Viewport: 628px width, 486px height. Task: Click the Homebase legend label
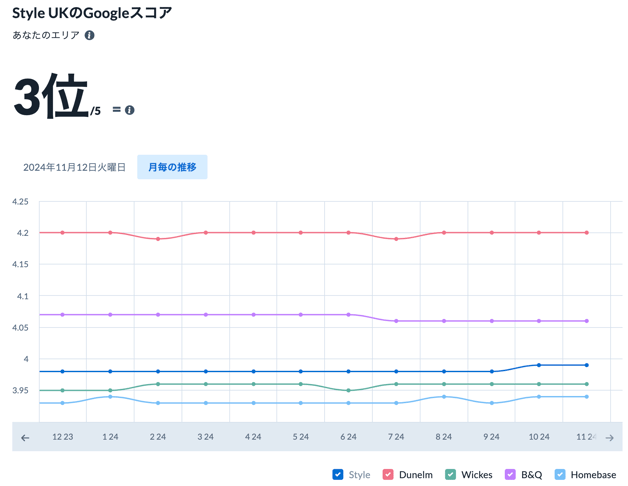pos(593,475)
